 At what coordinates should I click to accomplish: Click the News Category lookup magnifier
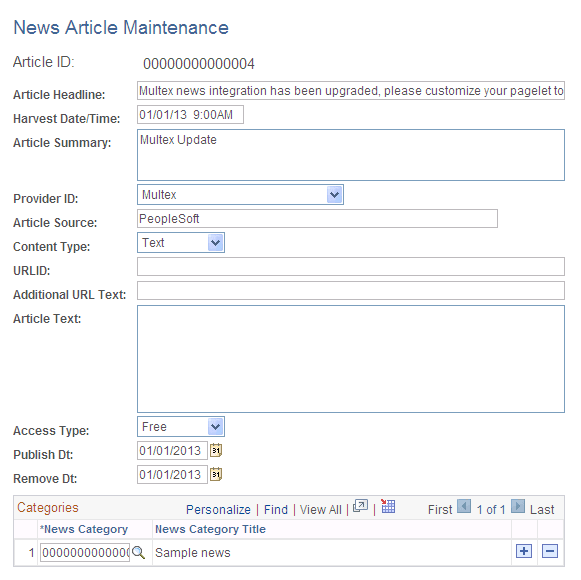(138, 552)
